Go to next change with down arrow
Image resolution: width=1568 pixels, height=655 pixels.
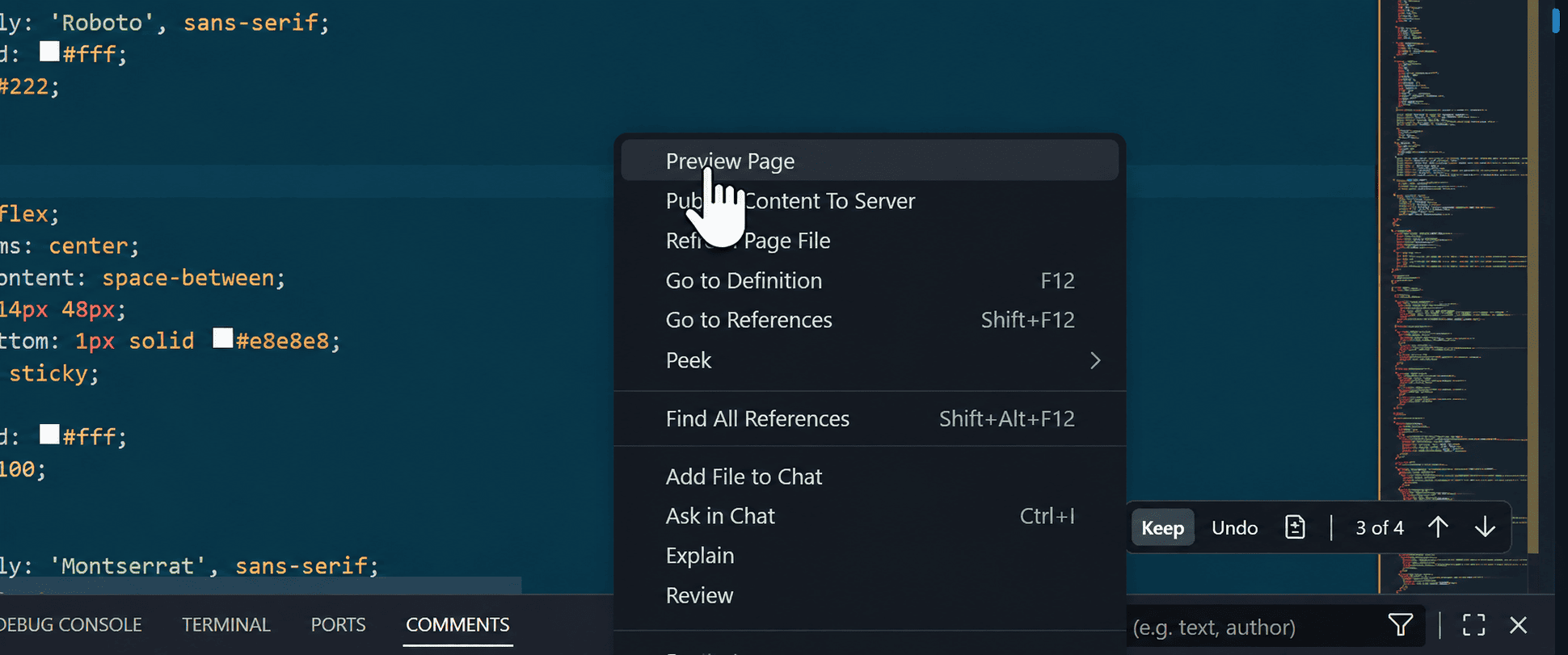1485,527
